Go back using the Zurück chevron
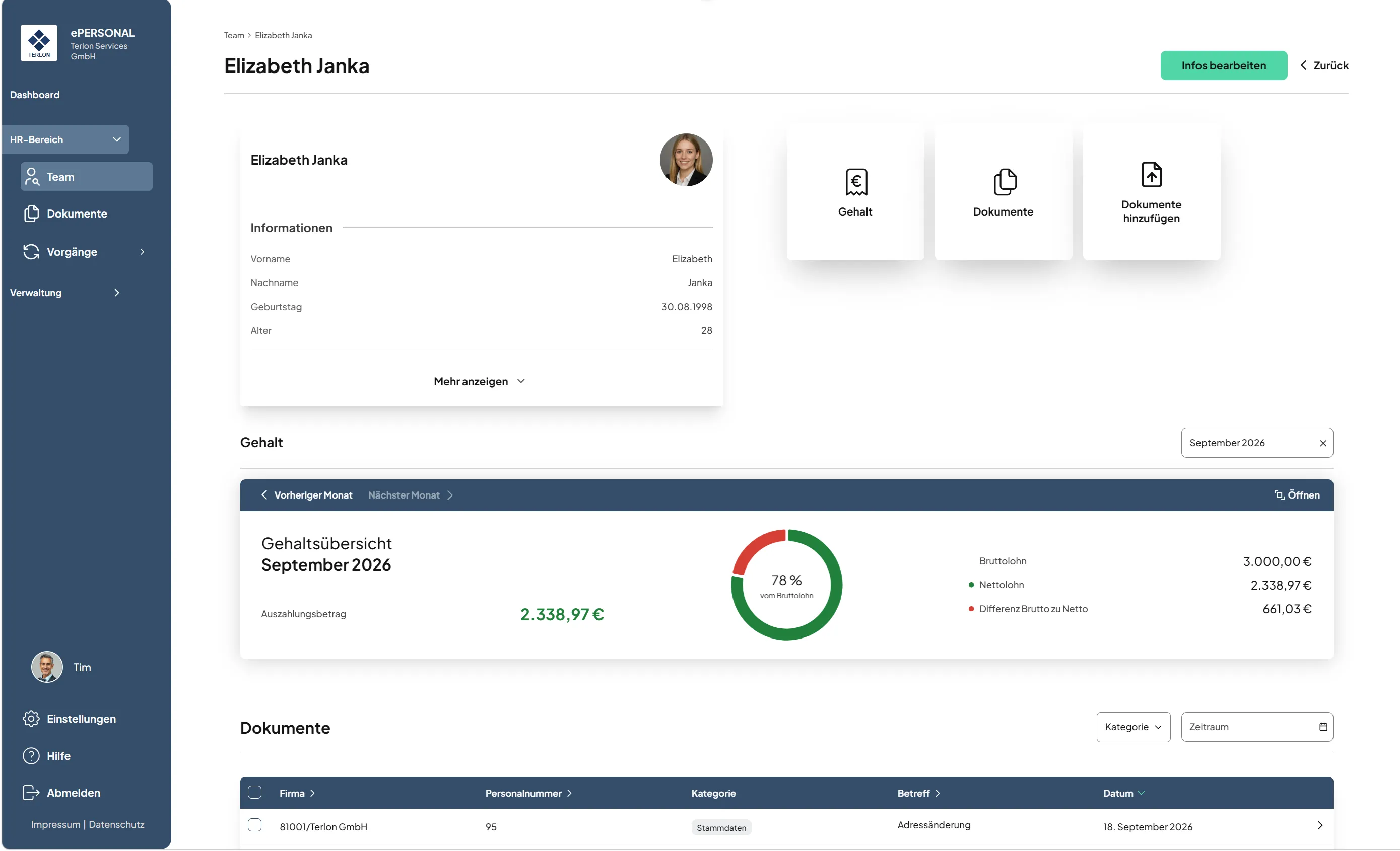Screen dimensions: 1400x851 (x=1303, y=65)
